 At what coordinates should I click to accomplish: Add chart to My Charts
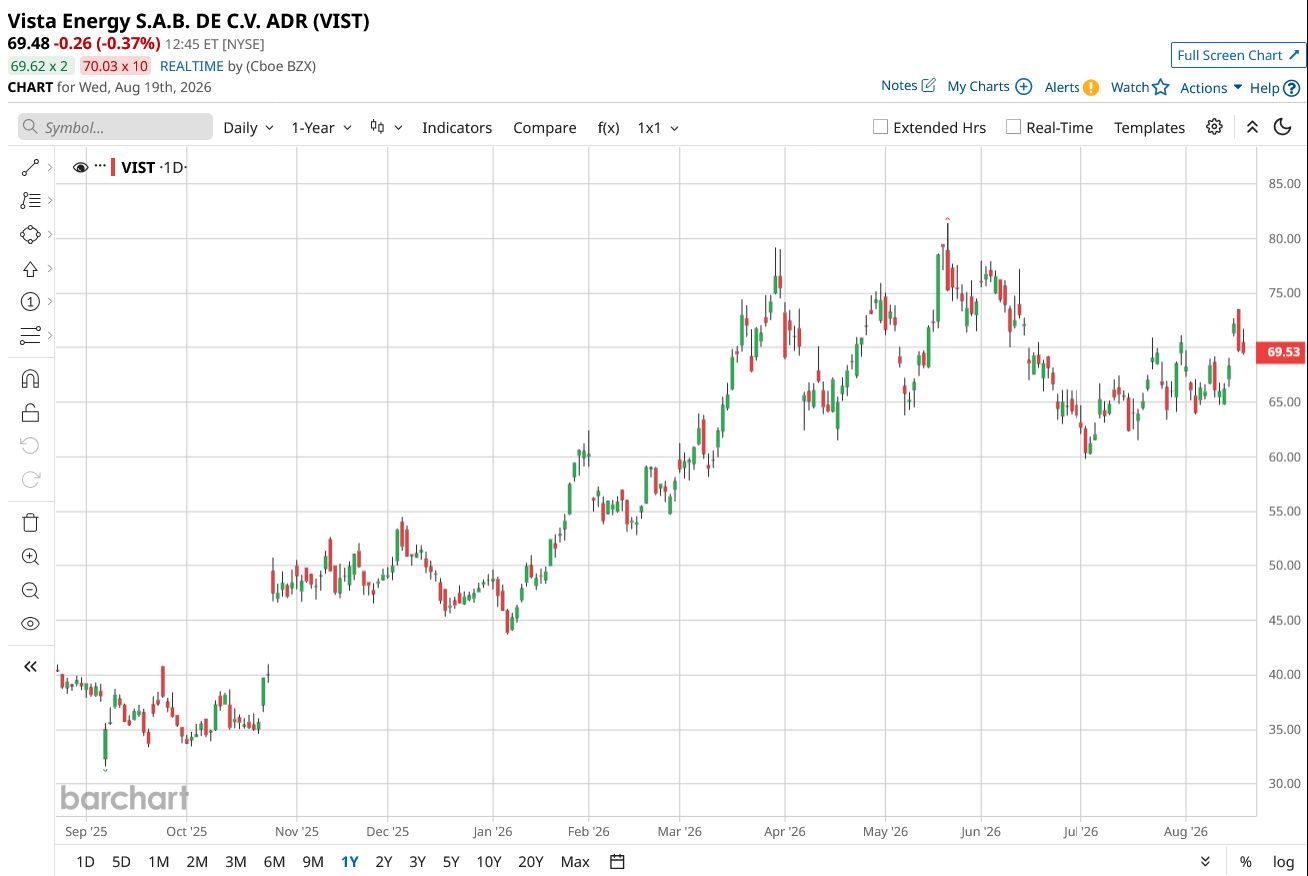click(x=989, y=87)
